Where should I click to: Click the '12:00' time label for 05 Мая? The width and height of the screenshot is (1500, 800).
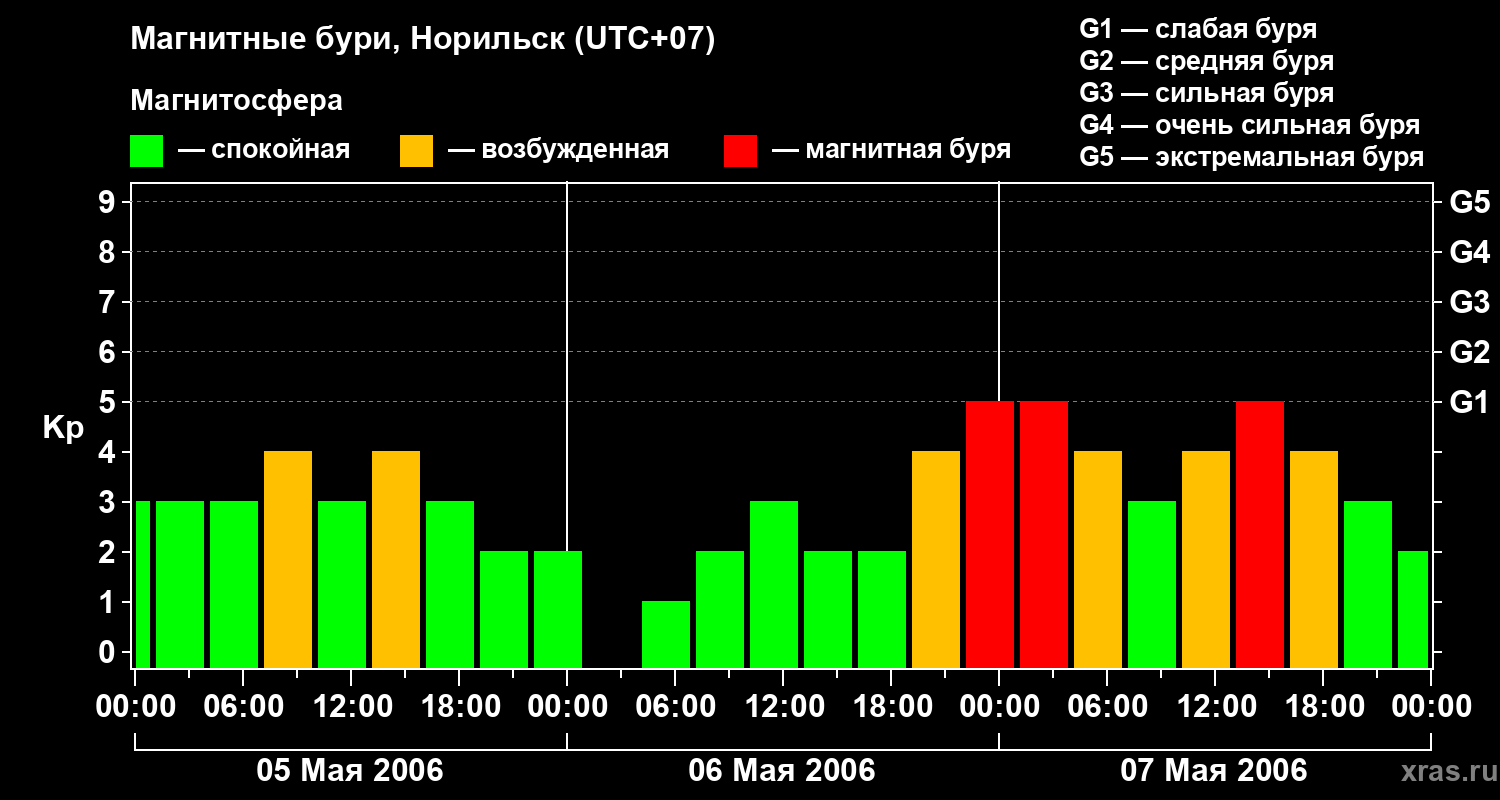[x=351, y=707]
